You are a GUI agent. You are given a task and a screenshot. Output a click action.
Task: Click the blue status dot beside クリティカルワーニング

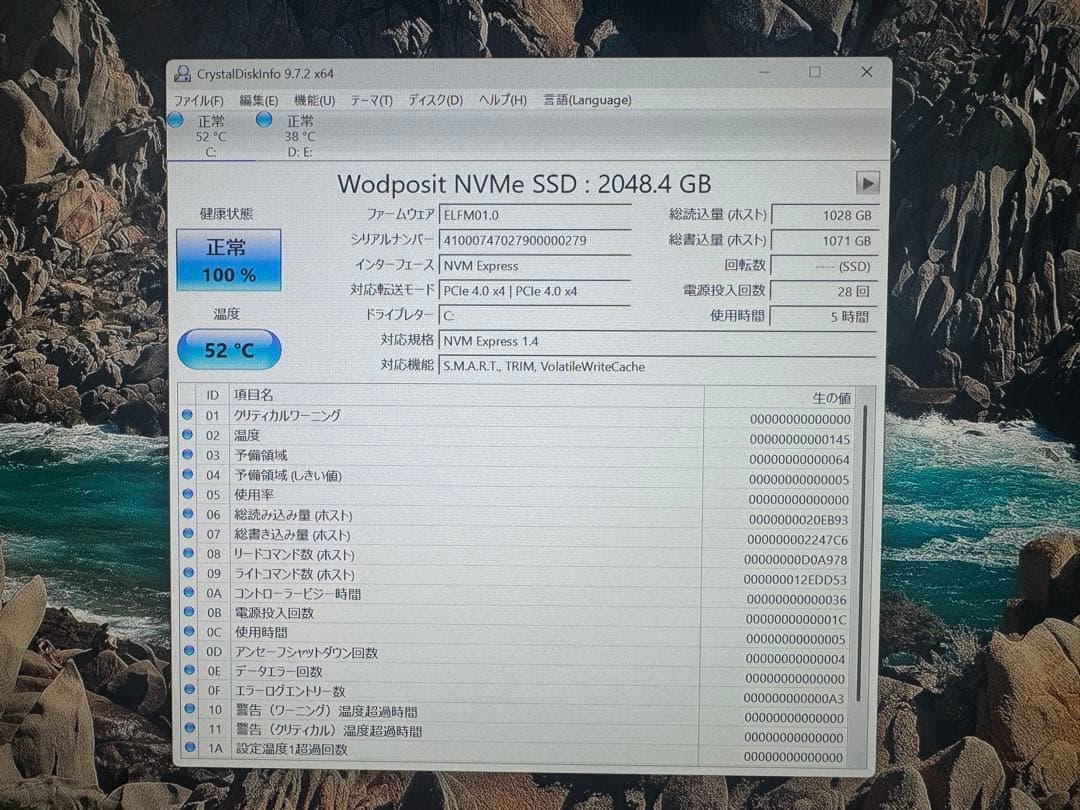[x=190, y=415]
